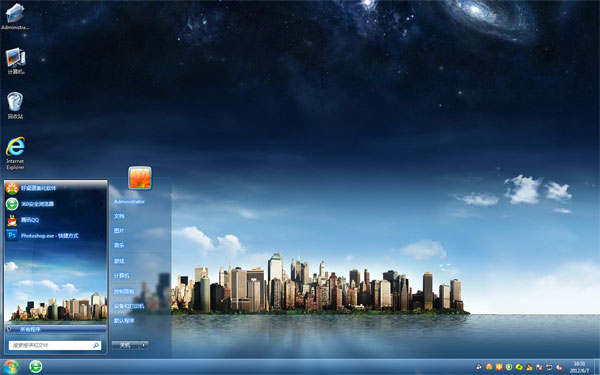Launch Internet Explorer from the desktop
This screenshot has width=600, height=375.
click(15, 153)
